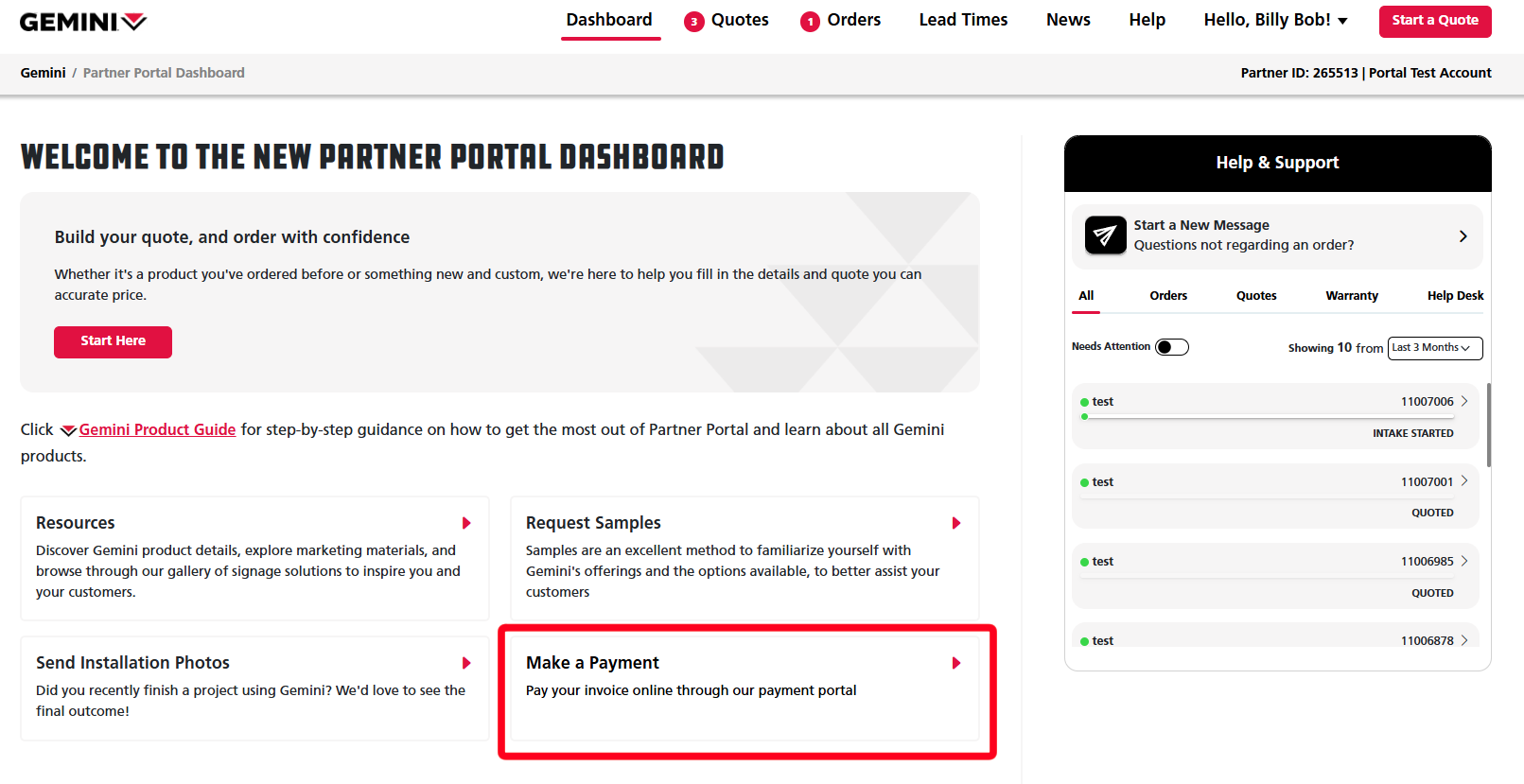Click red arrow on Send Installation Photos

466,663
